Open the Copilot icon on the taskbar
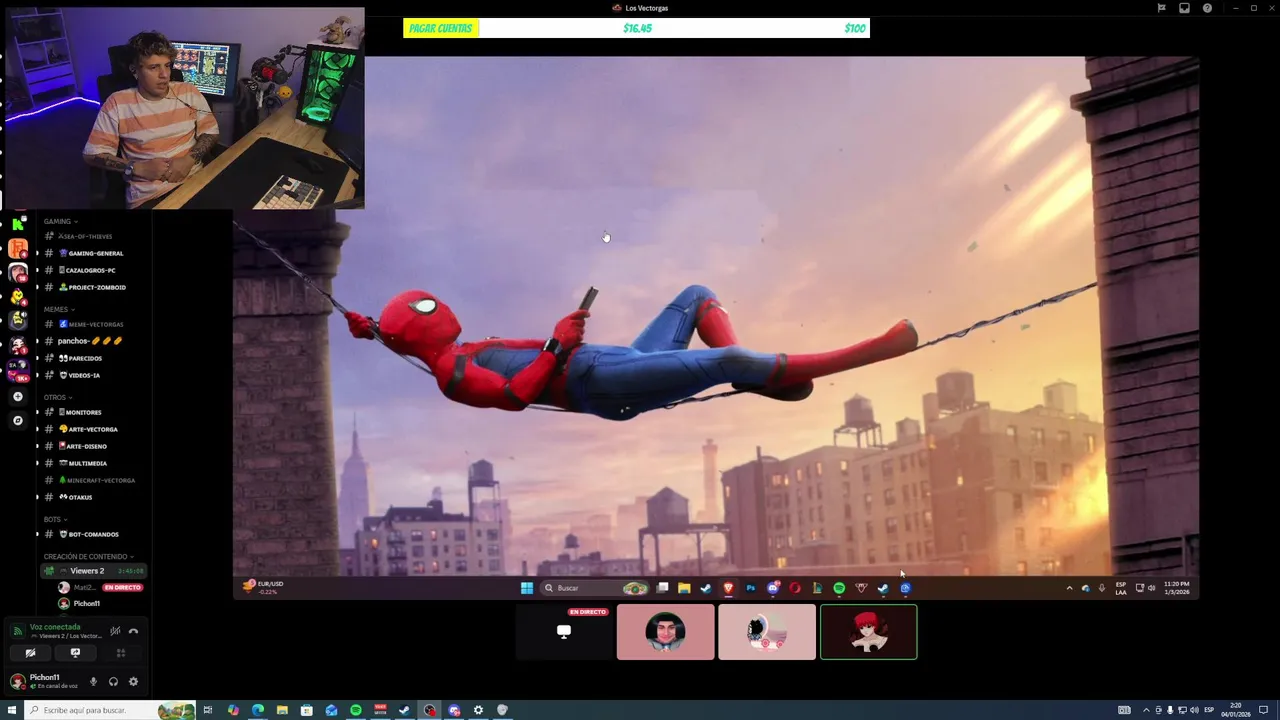The width and height of the screenshot is (1280, 720). [233, 710]
